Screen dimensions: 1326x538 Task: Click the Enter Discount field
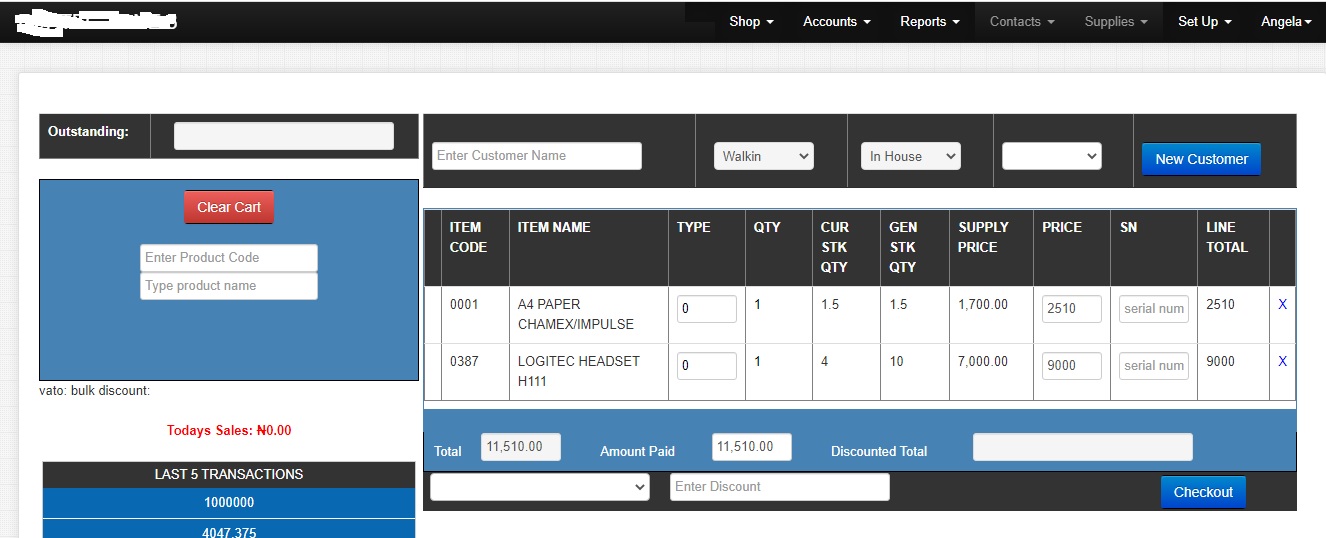click(x=779, y=487)
